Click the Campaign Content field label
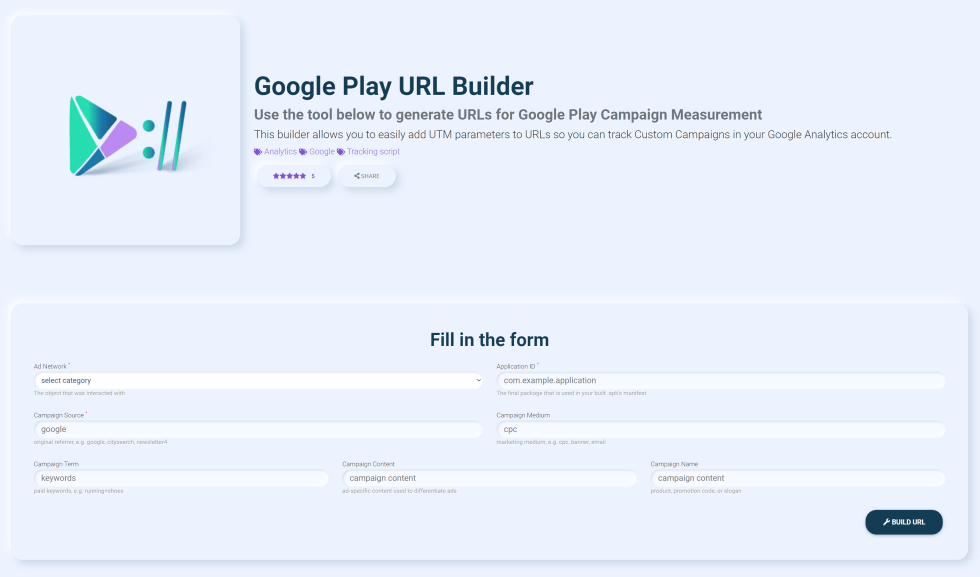 tap(368, 464)
